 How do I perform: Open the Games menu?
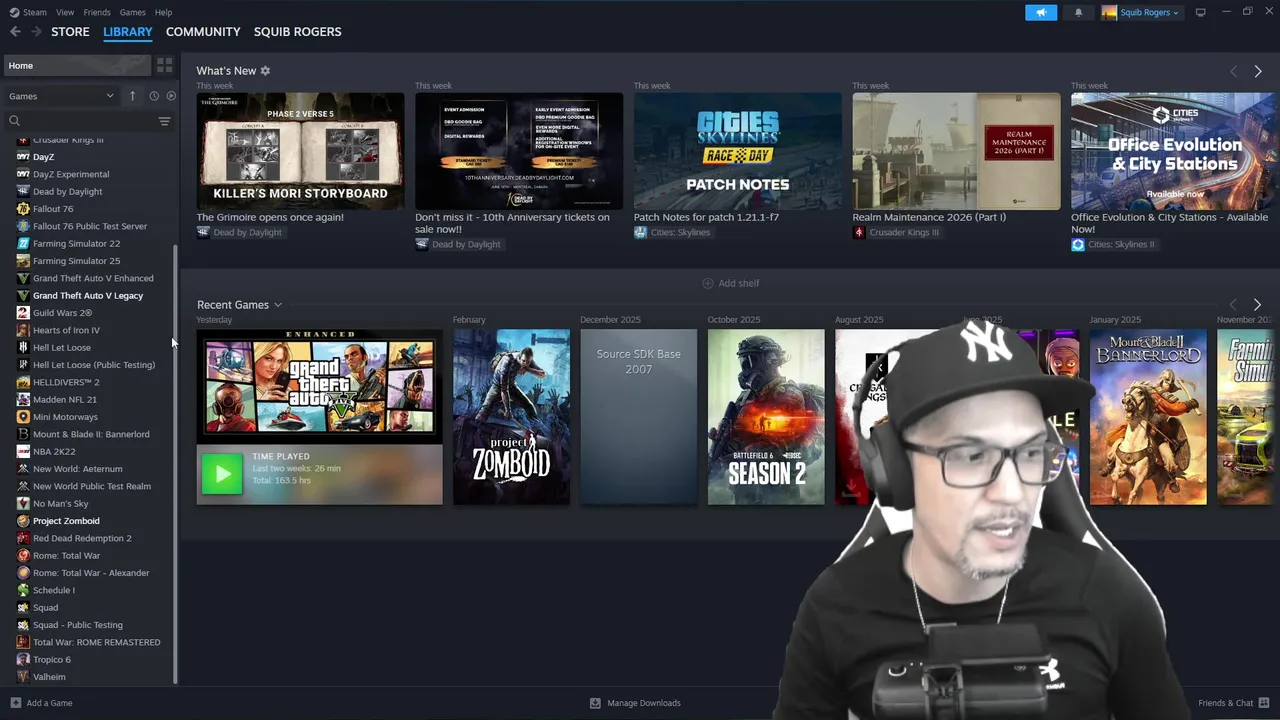[132, 12]
